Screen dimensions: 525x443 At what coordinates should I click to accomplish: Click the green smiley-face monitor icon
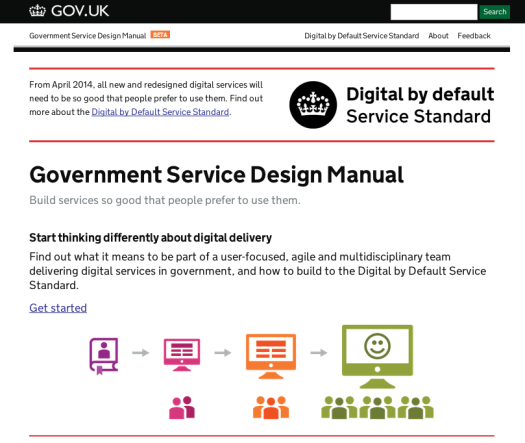click(x=377, y=357)
